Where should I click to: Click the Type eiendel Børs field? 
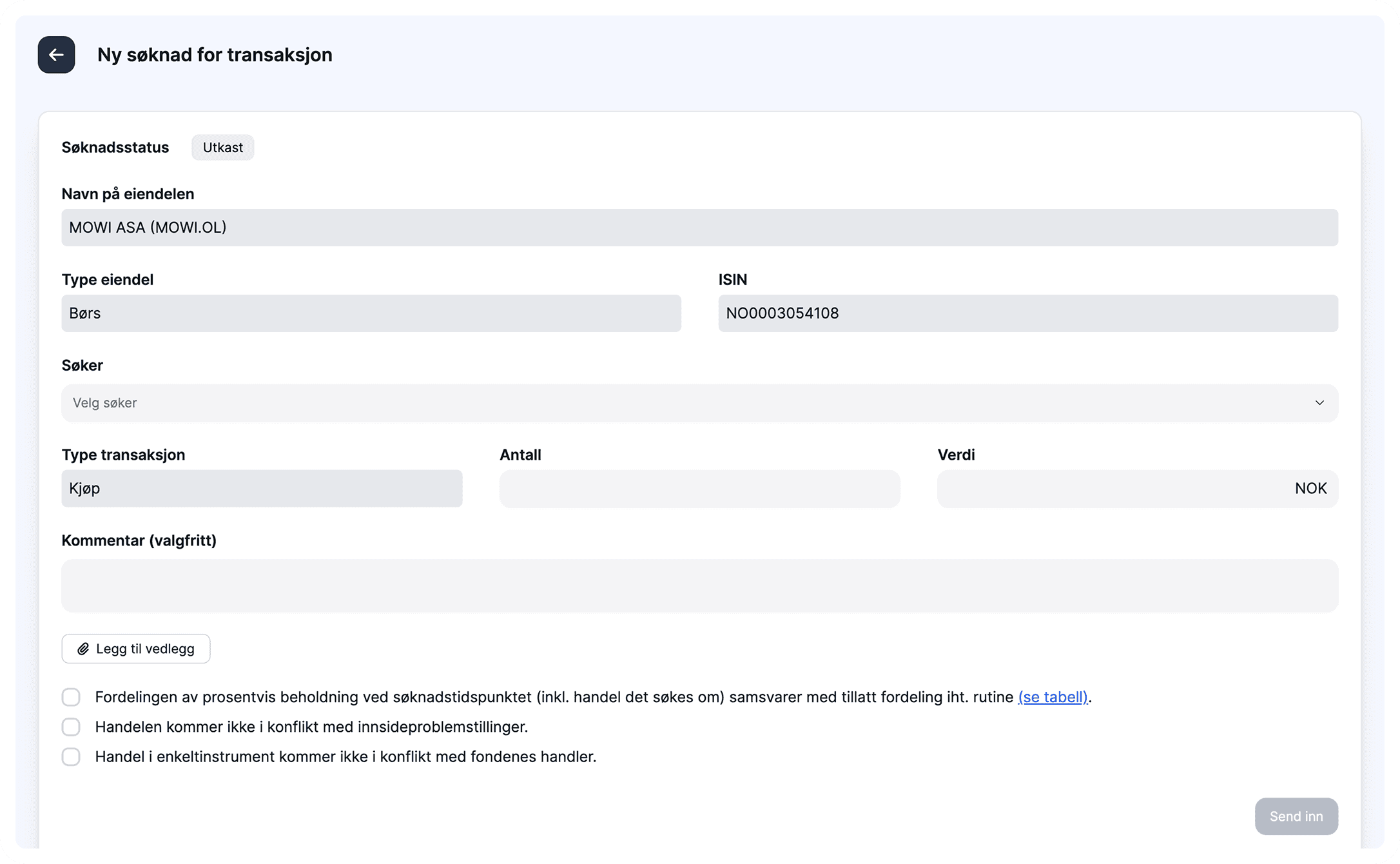[371, 313]
